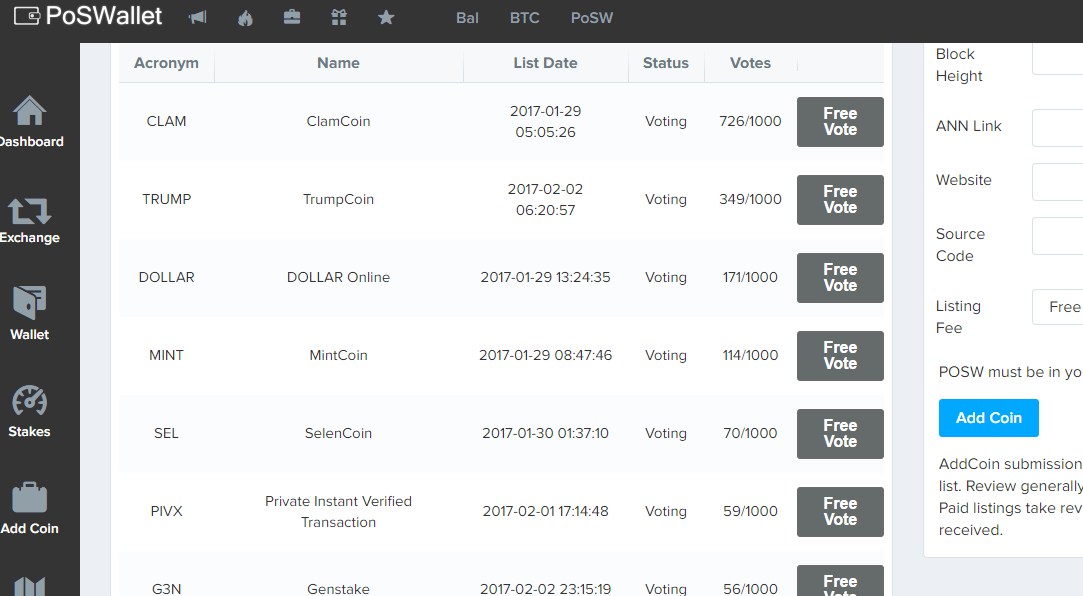Image resolution: width=1083 pixels, height=596 pixels.
Task: Click the SEL acronym cell
Action: (166, 434)
